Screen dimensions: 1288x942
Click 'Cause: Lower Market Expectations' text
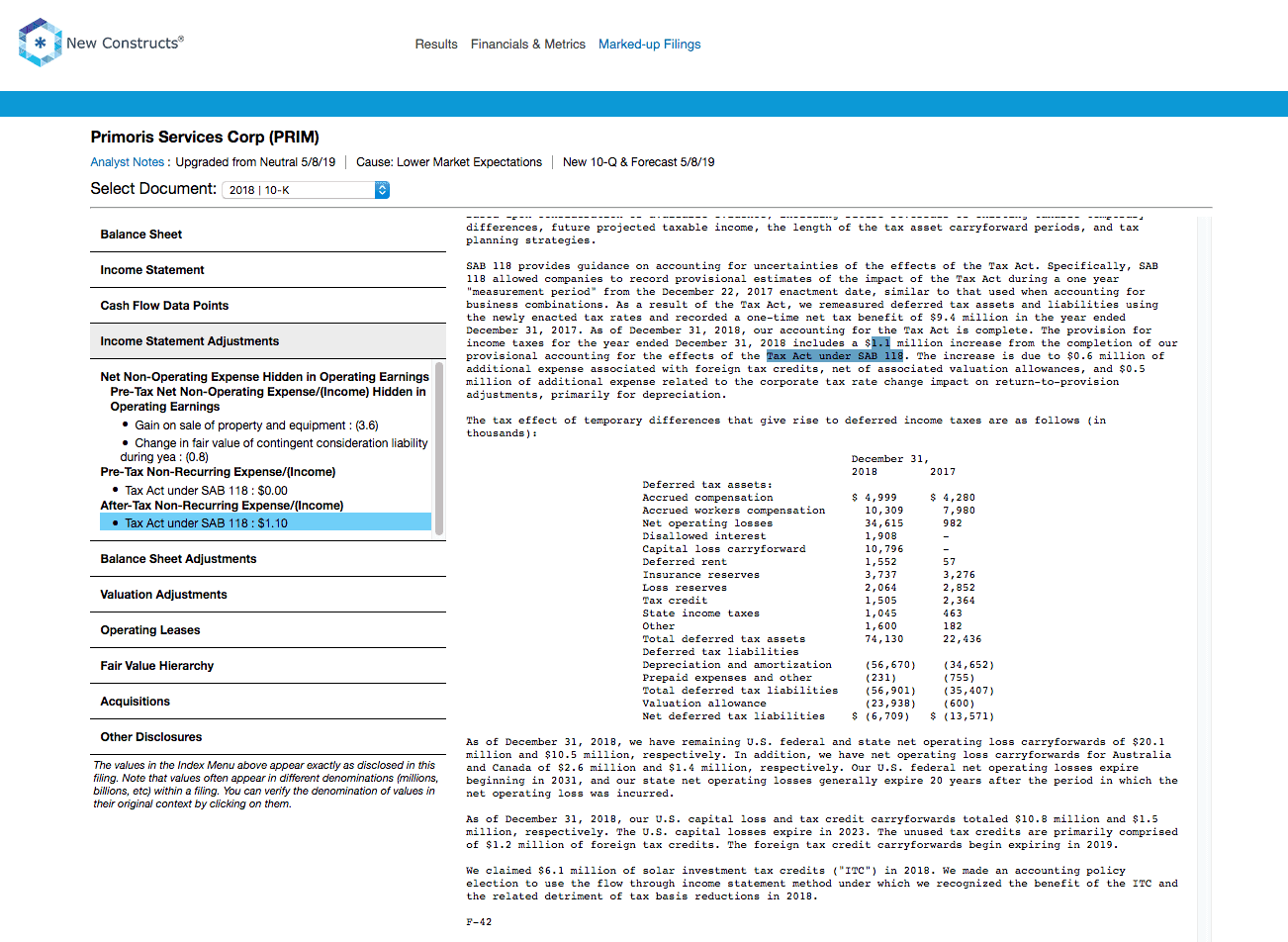[449, 162]
